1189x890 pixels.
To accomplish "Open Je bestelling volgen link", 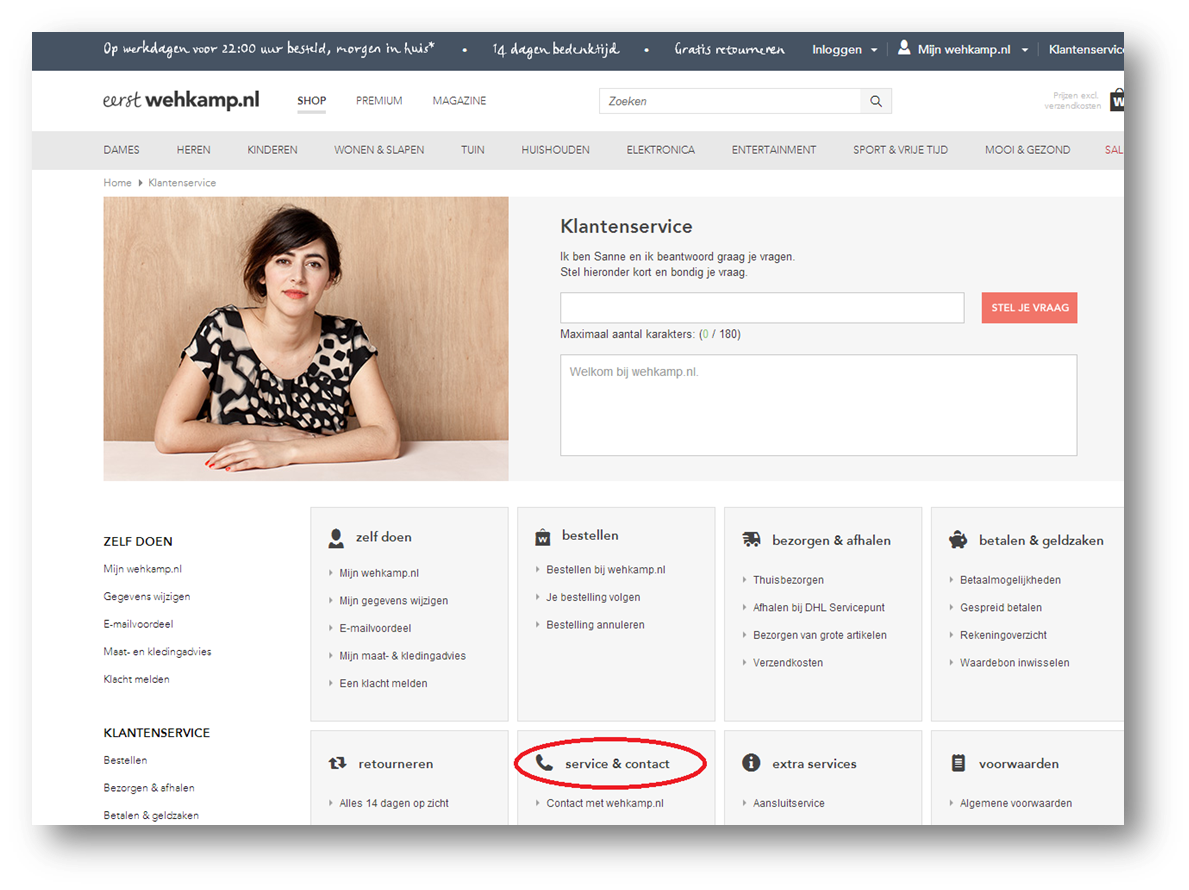I will 593,597.
